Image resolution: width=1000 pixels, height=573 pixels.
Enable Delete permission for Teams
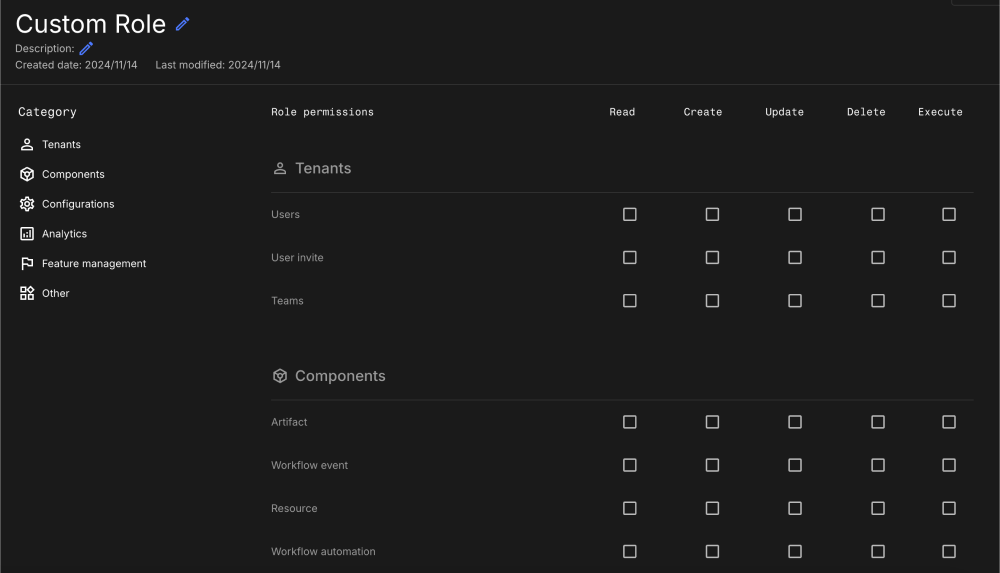(x=878, y=301)
